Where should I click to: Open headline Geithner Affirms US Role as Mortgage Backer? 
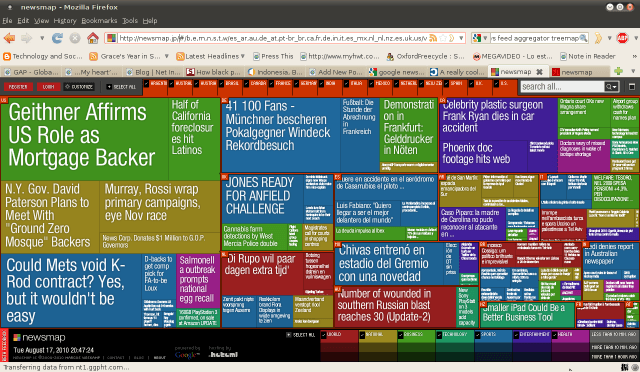click(82, 135)
